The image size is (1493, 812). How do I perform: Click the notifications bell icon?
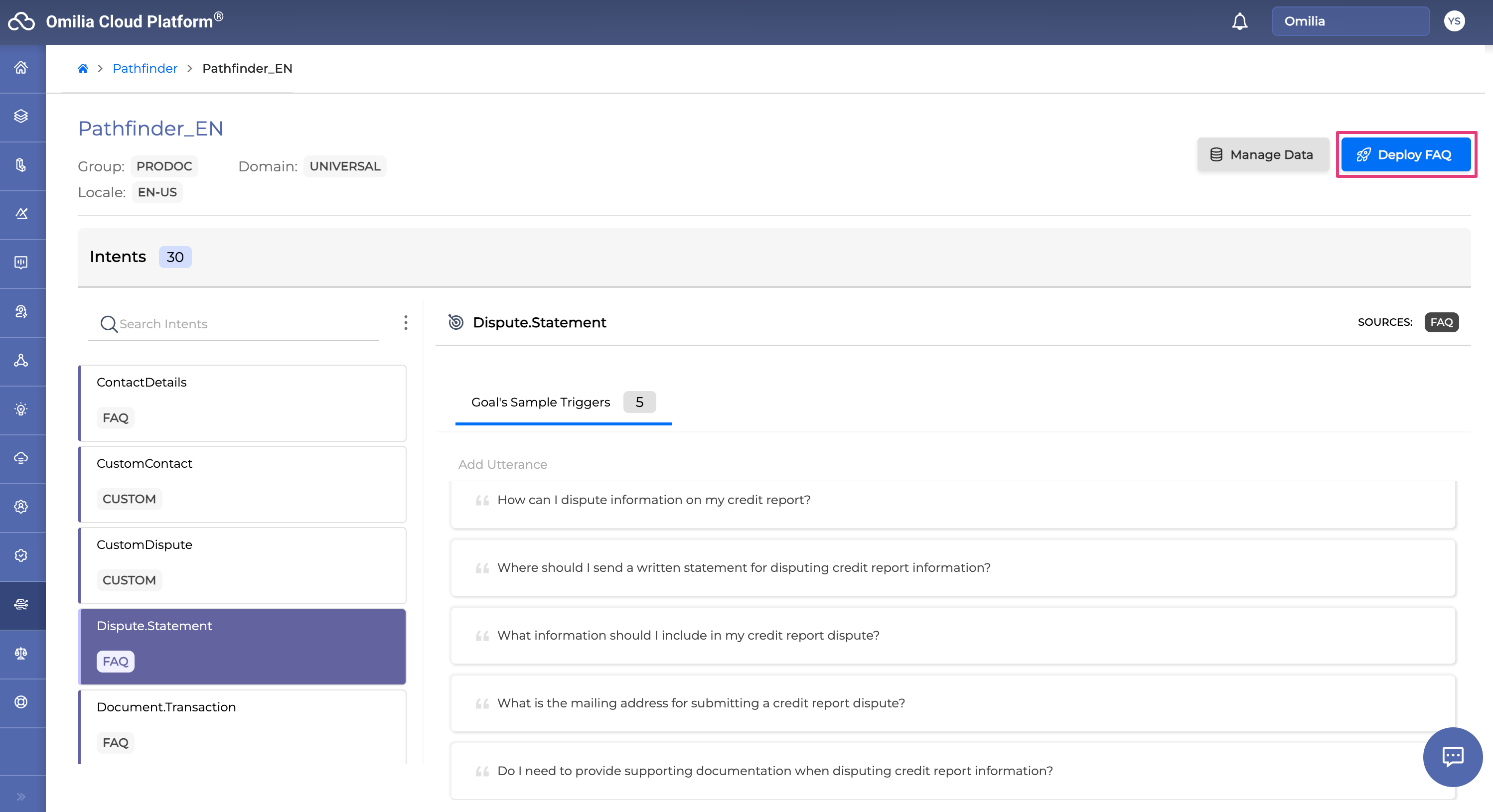1239,21
